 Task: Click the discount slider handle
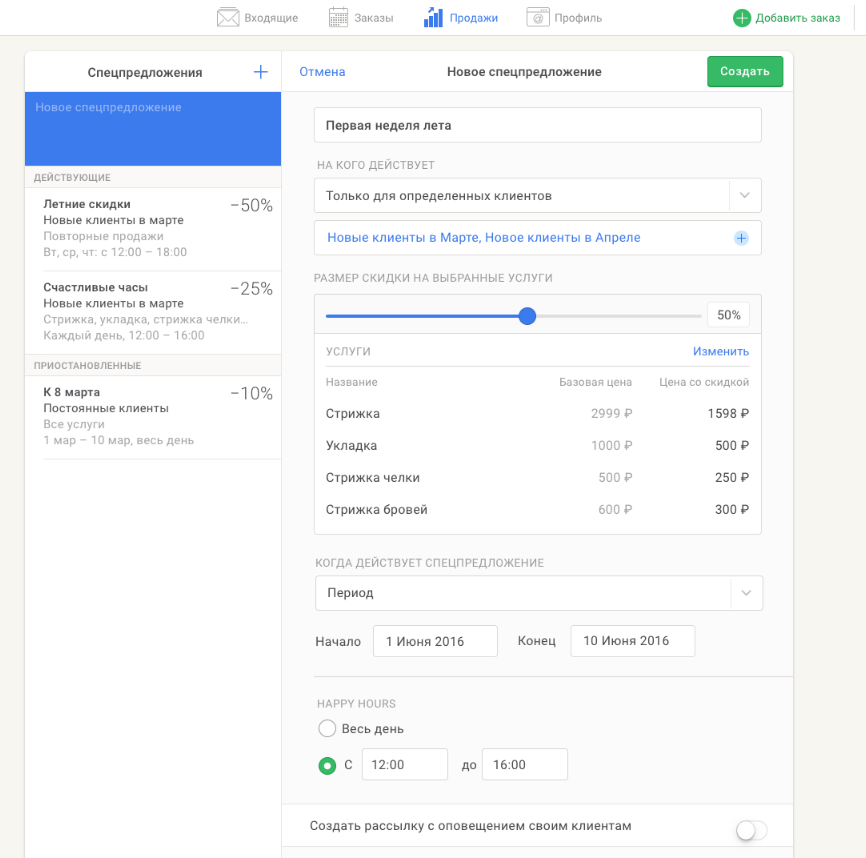(x=527, y=316)
